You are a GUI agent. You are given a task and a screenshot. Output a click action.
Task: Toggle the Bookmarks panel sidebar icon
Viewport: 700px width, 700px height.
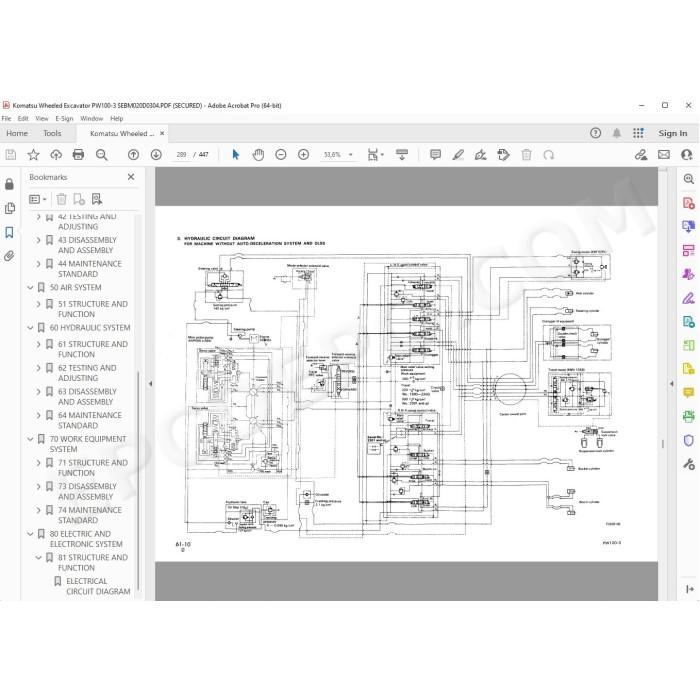[9, 232]
